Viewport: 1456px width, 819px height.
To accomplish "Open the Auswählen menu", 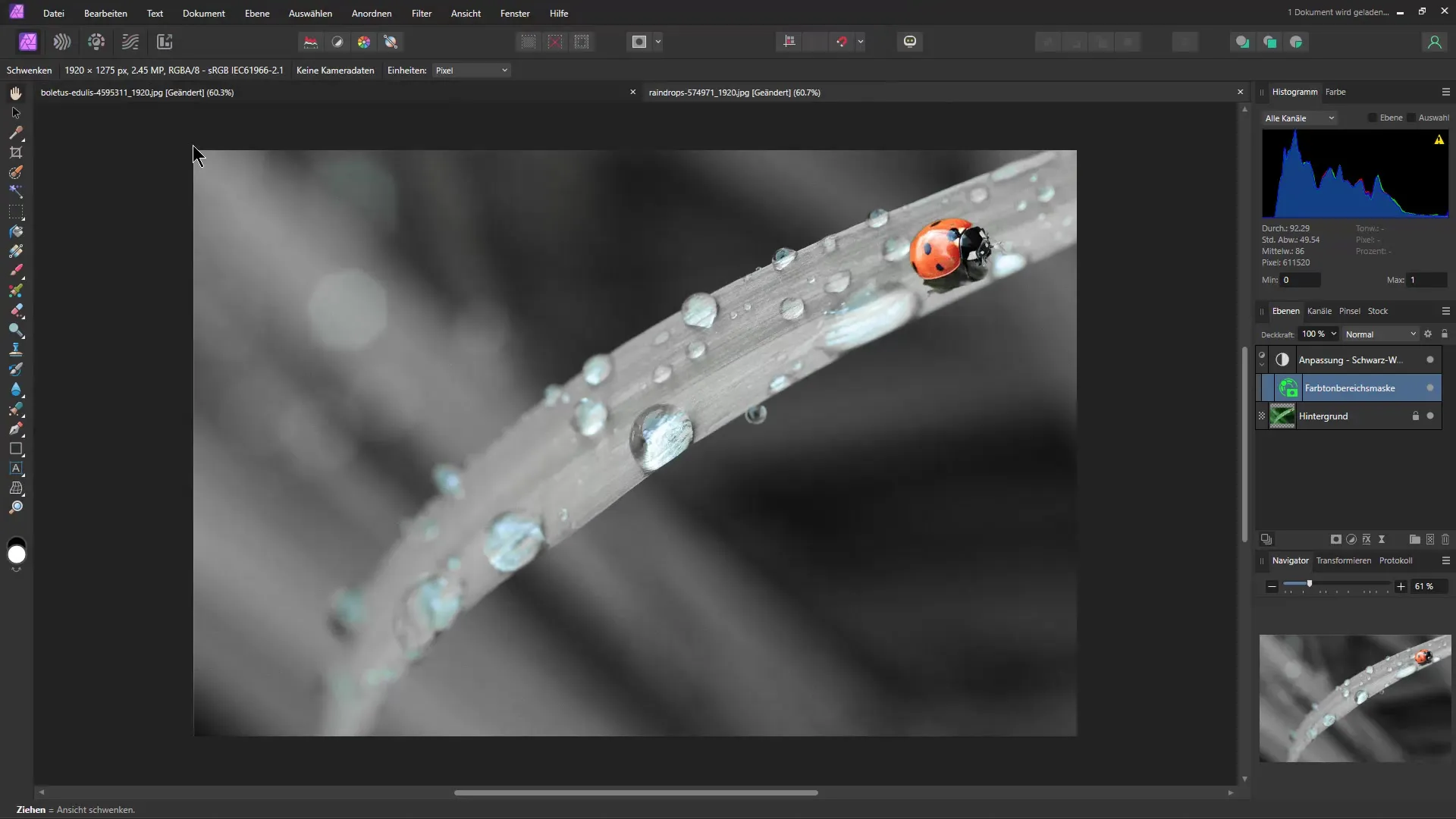I will point(310,13).
